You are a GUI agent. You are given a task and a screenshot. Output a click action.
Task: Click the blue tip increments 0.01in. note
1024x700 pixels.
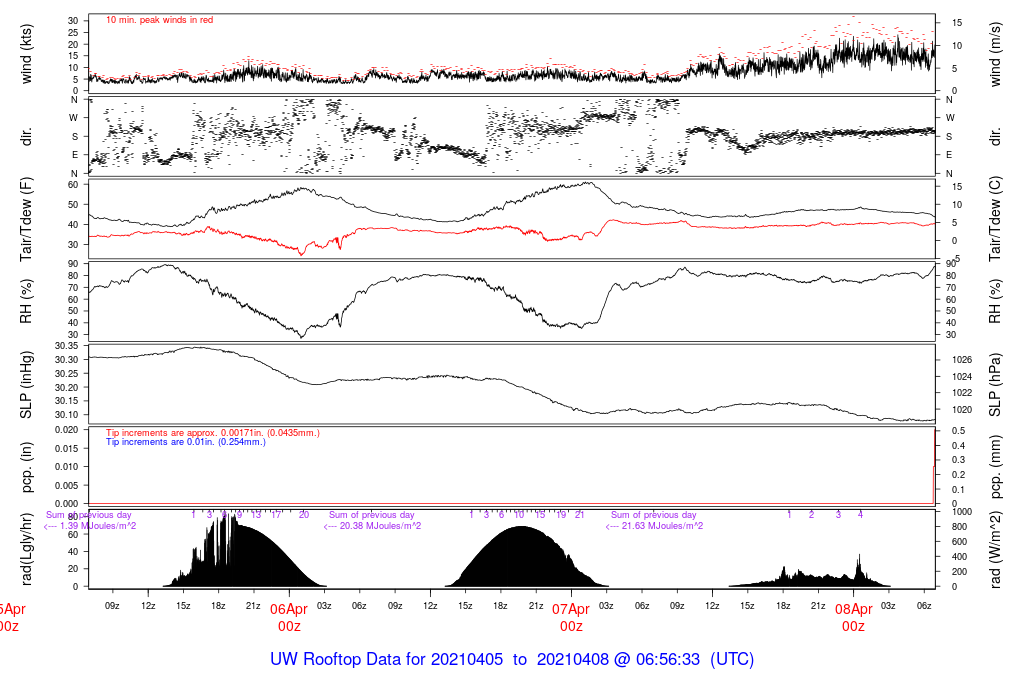point(186,442)
